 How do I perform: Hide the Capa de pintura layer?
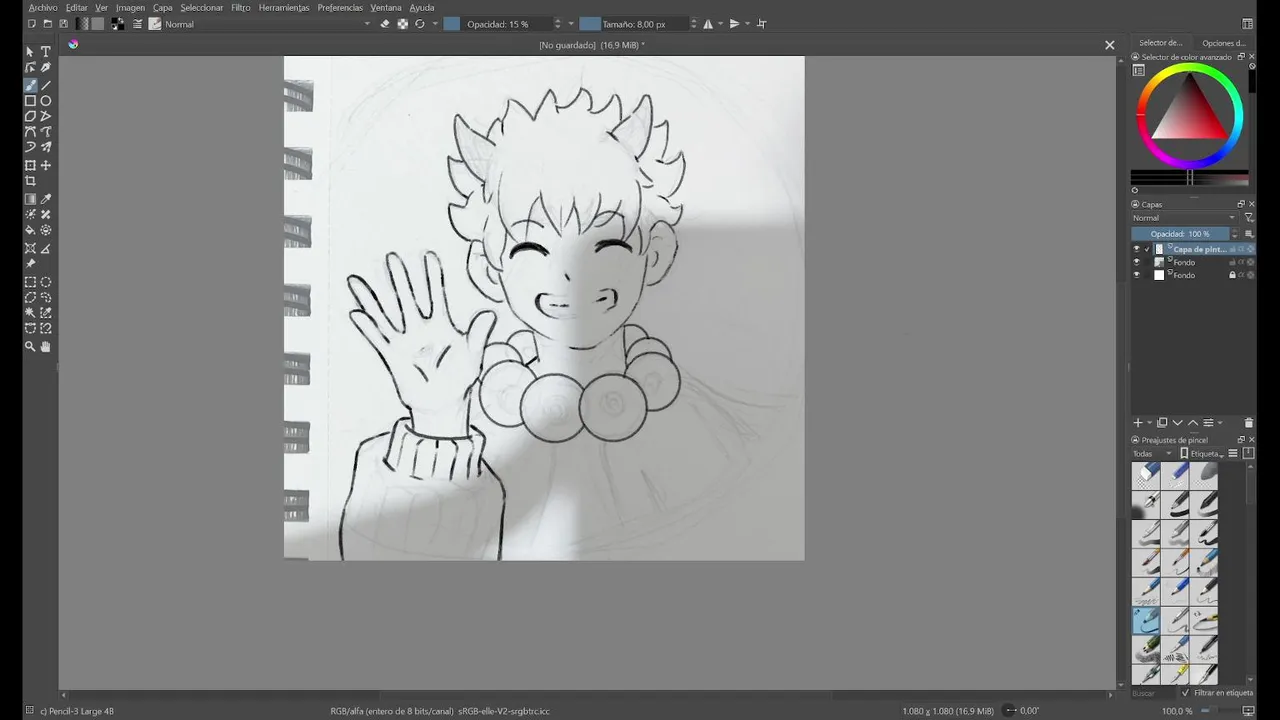[1136, 249]
